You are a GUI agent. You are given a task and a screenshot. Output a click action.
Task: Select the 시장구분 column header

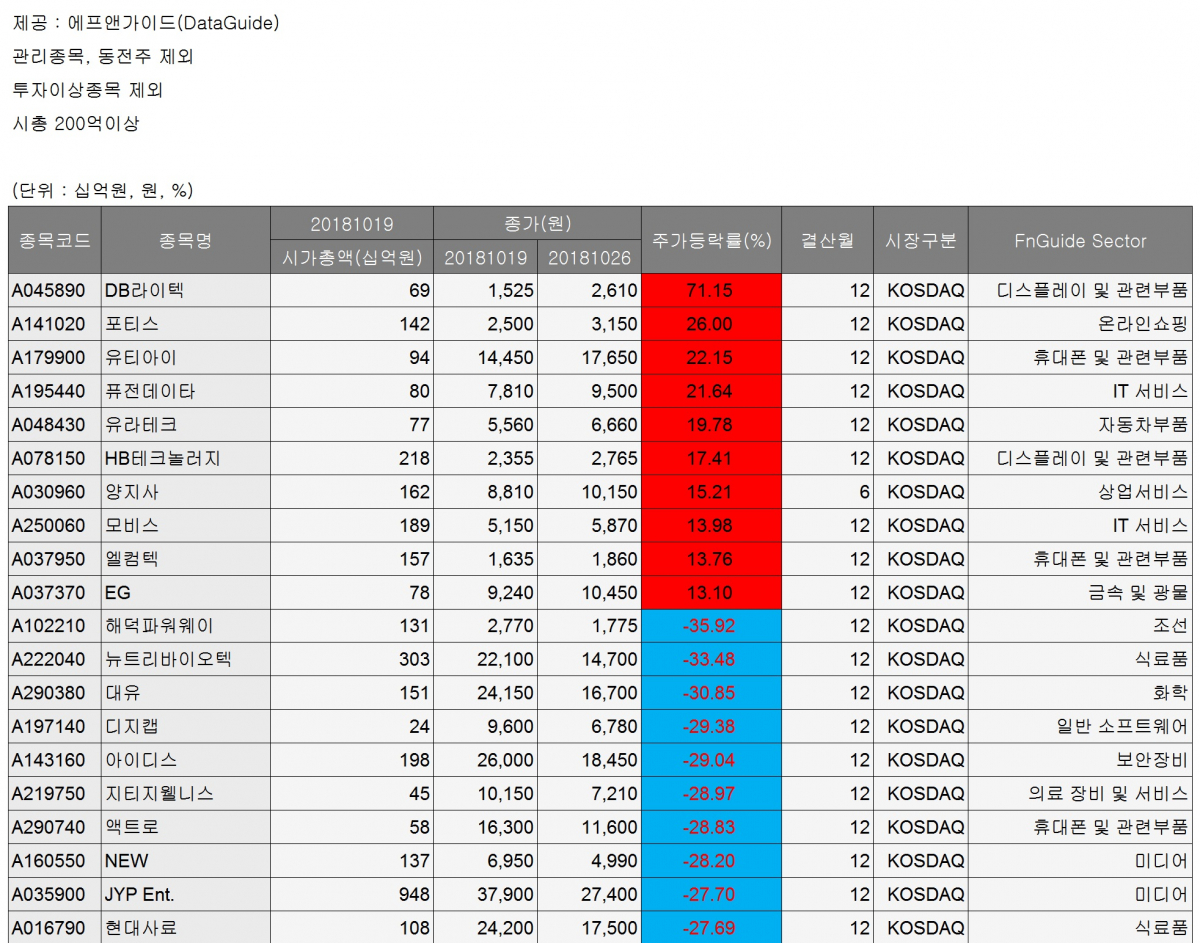(920, 240)
